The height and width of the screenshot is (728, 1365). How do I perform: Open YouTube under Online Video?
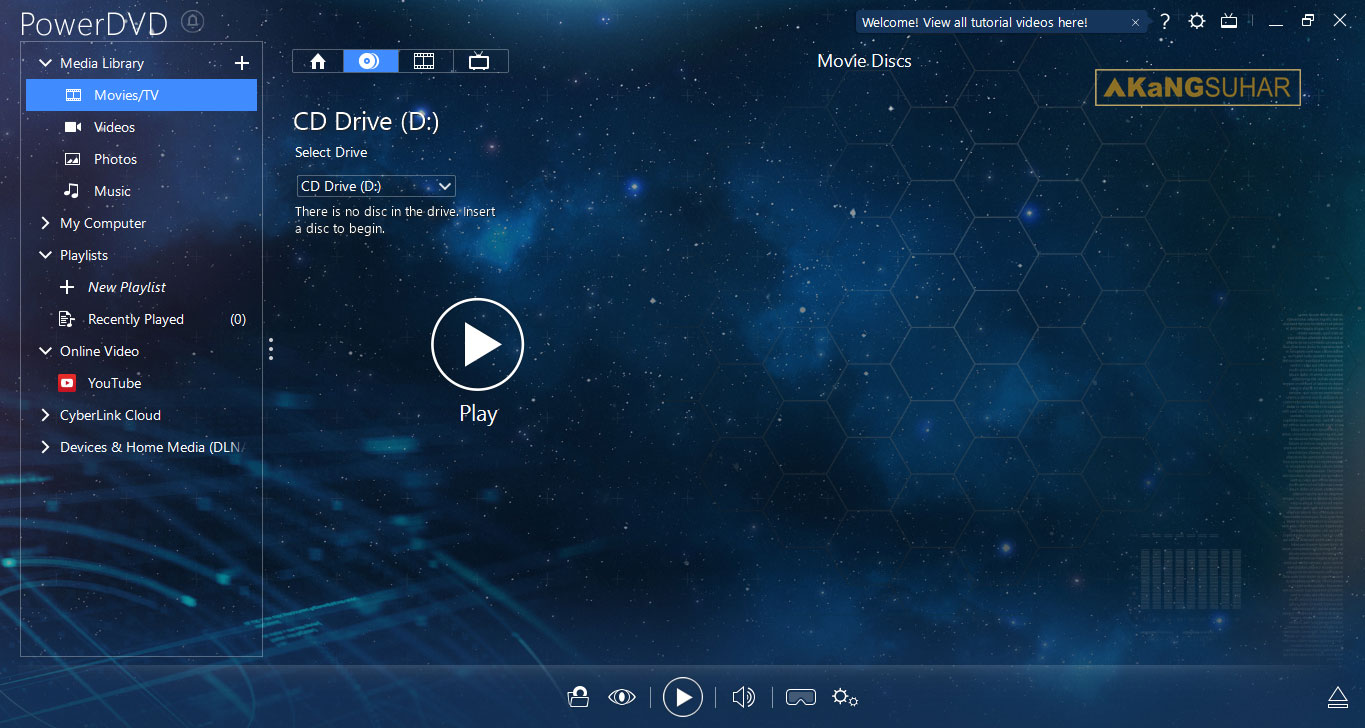tap(141, 383)
